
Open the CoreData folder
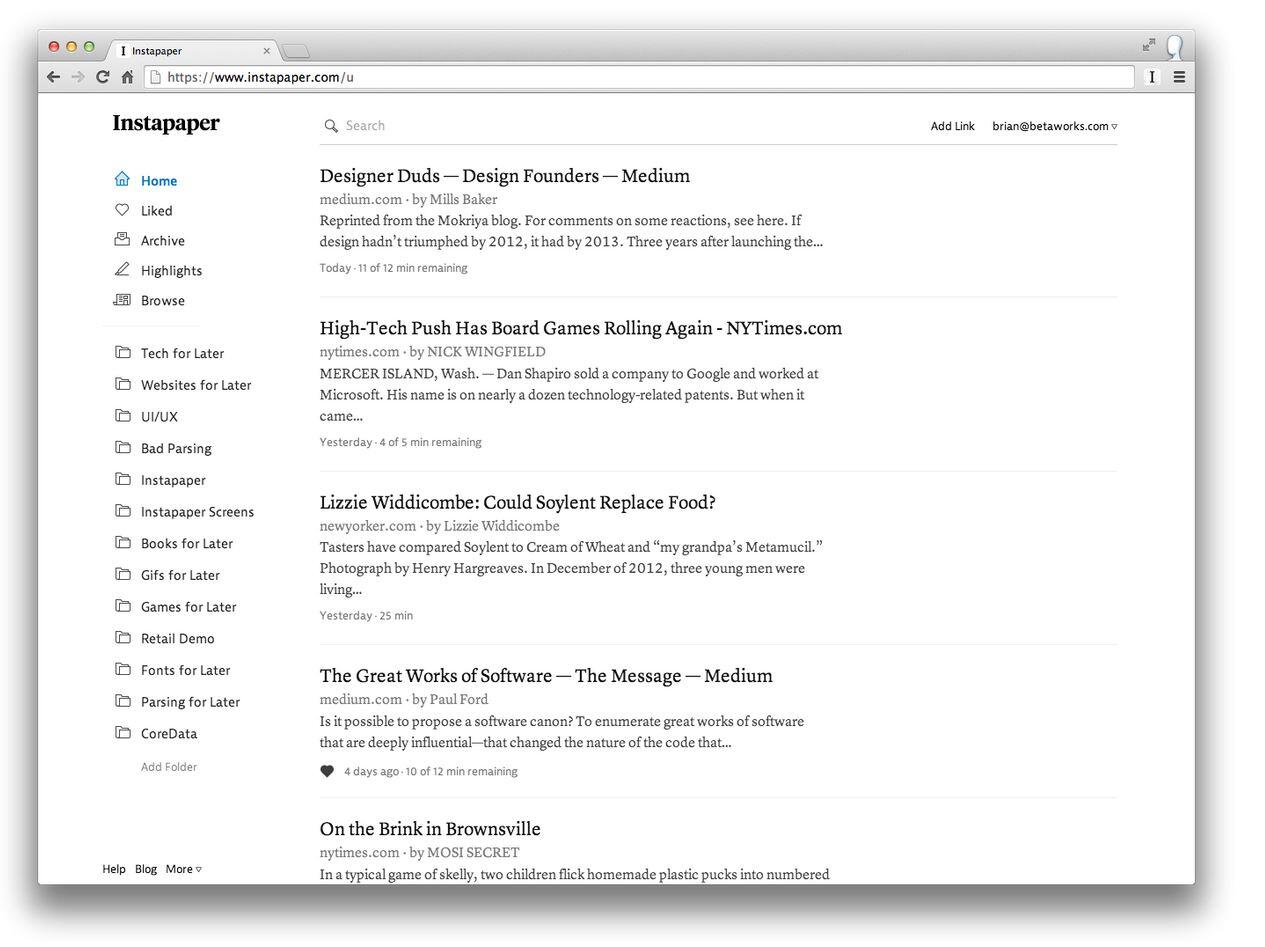pyautogui.click(x=169, y=734)
